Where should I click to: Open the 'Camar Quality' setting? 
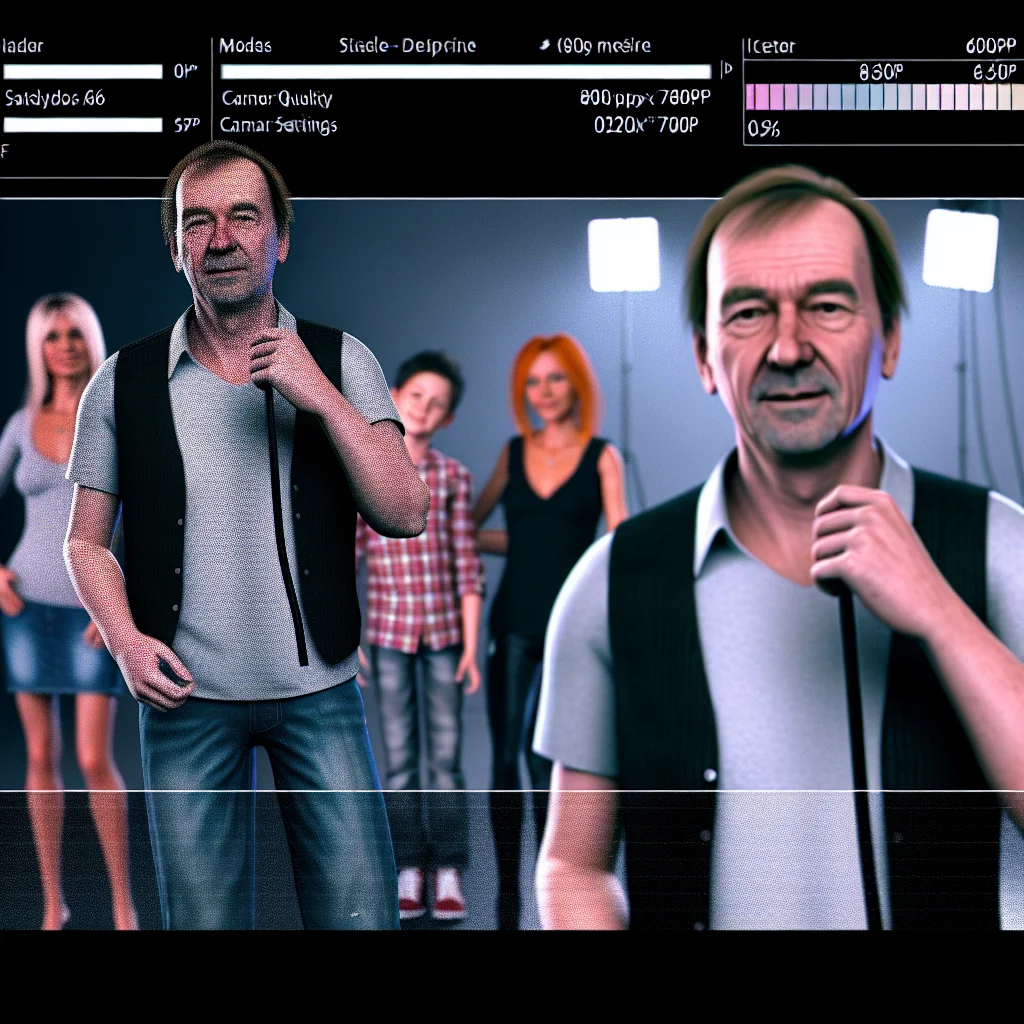click(275, 99)
